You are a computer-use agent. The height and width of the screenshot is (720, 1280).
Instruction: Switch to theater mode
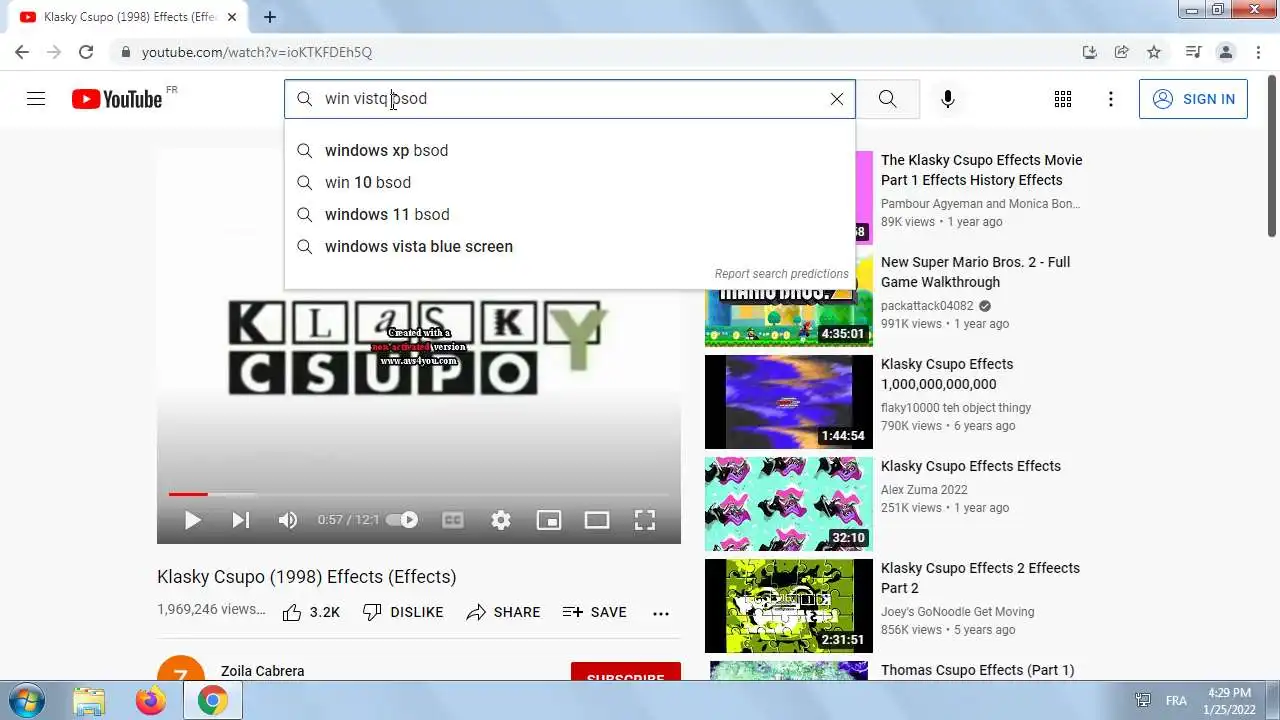(597, 520)
